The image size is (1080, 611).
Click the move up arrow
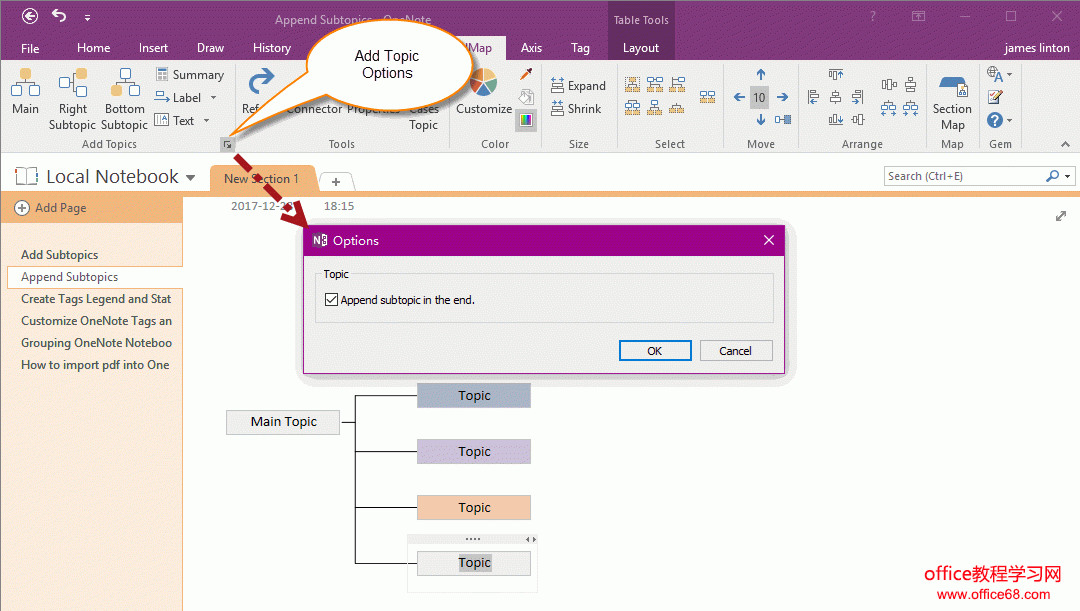pos(760,75)
